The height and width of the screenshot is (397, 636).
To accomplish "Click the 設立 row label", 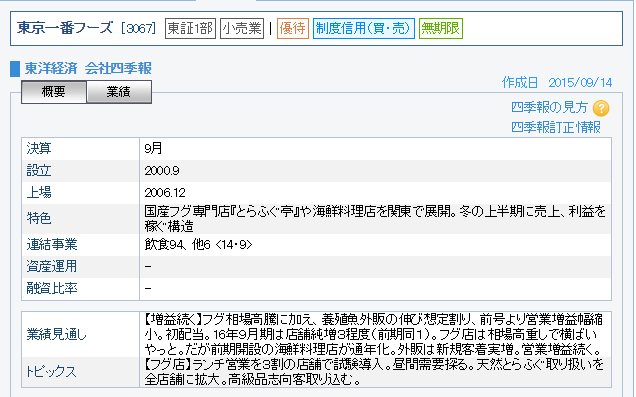I will point(39,170).
